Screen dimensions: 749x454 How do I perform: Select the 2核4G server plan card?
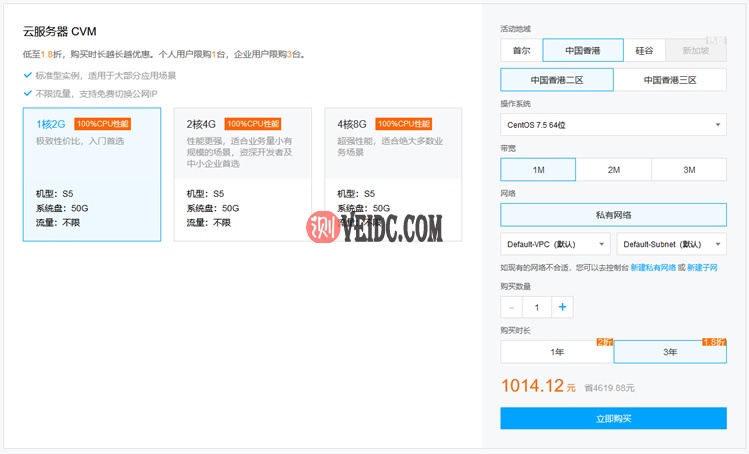[243, 174]
